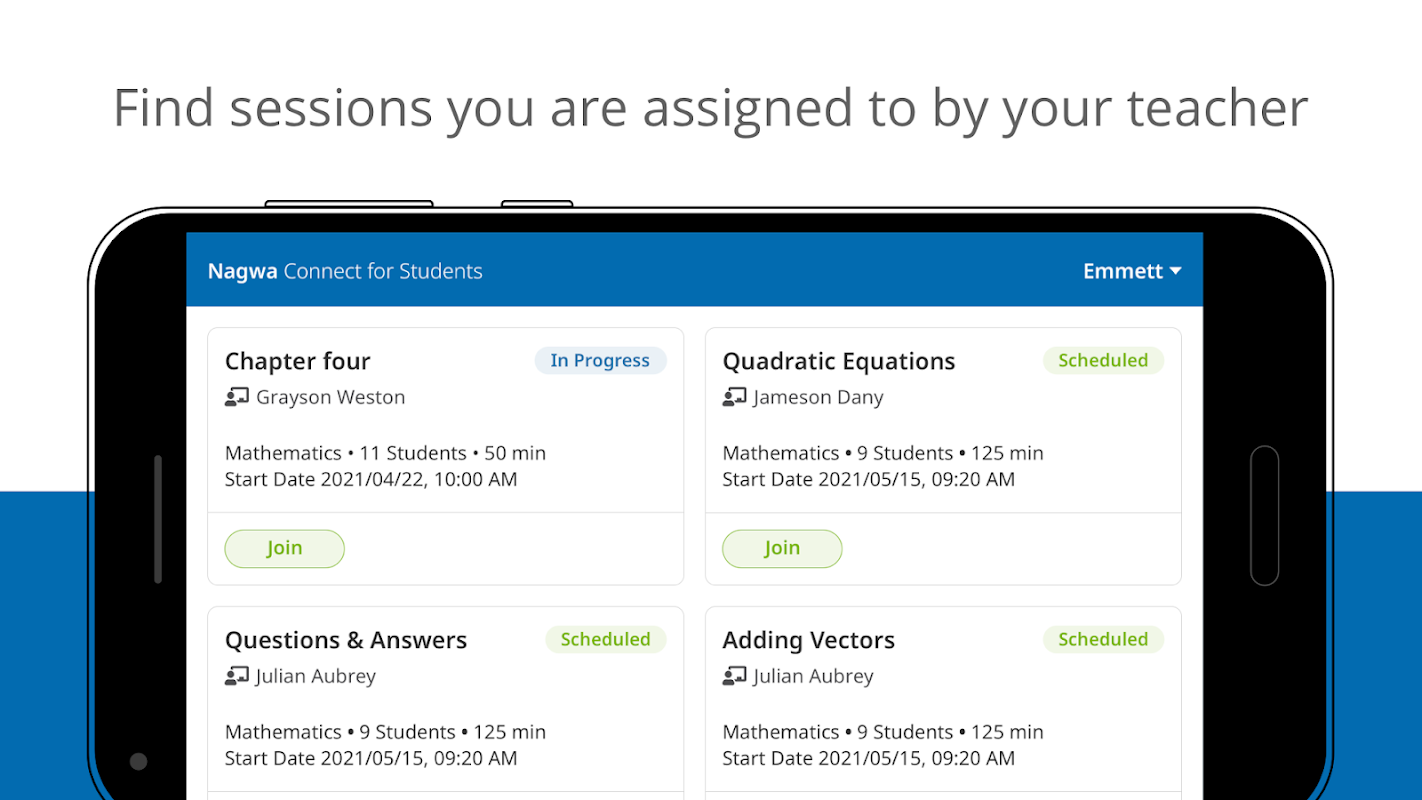Image resolution: width=1422 pixels, height=800 pixels.
Task: Click Scheduled badge on Adding Vectors card
Action: (1103, 639)
